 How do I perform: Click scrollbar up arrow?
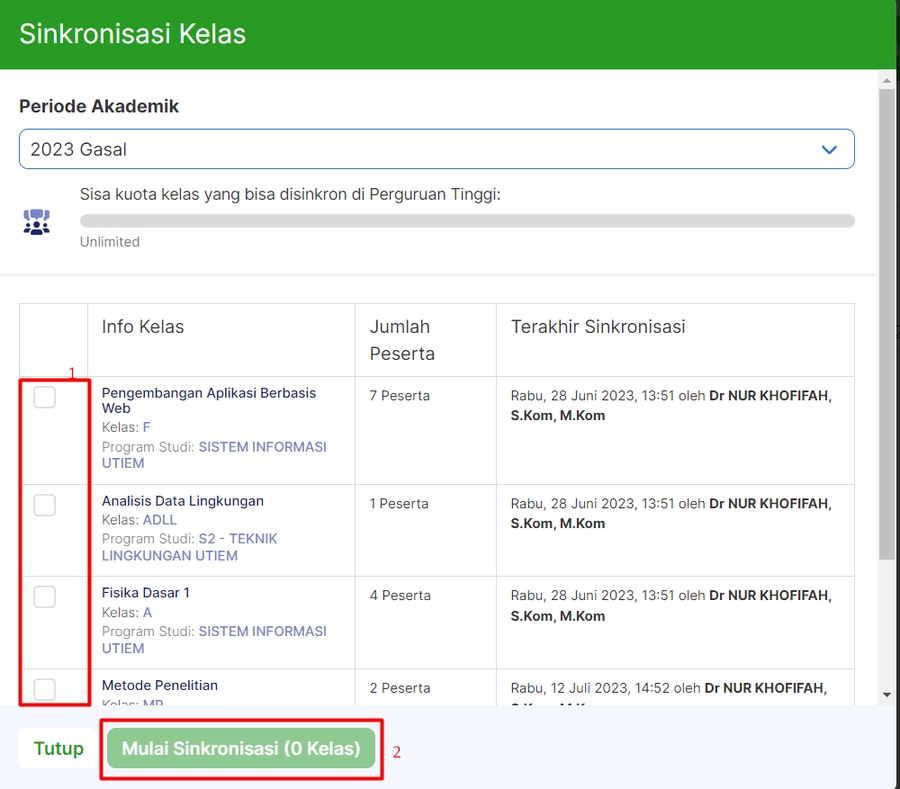886,79
